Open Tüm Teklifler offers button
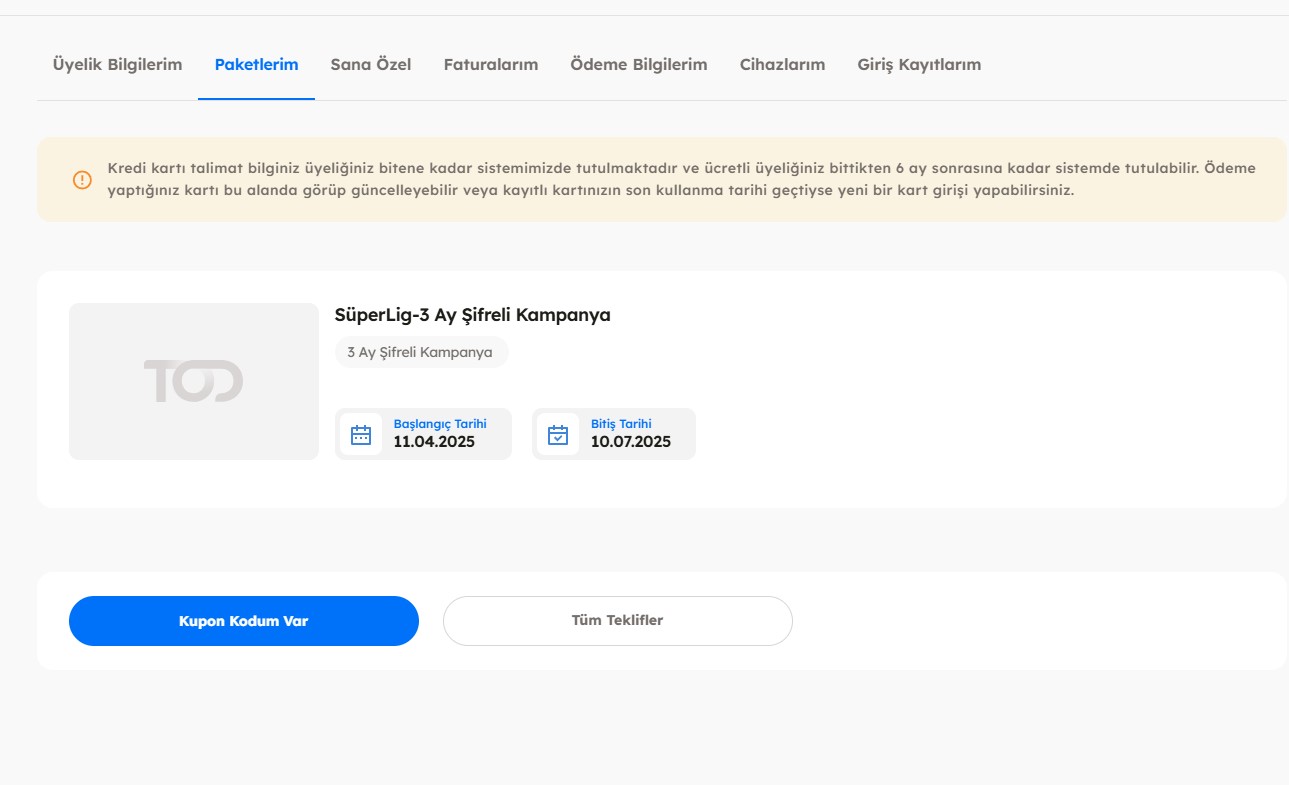The image size is (1289, 785). (618, 621)
